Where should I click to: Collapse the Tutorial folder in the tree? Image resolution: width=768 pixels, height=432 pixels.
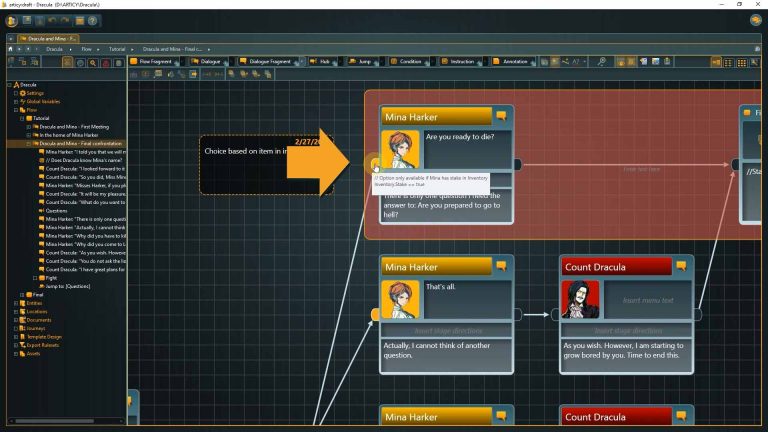tap(23, 118)
